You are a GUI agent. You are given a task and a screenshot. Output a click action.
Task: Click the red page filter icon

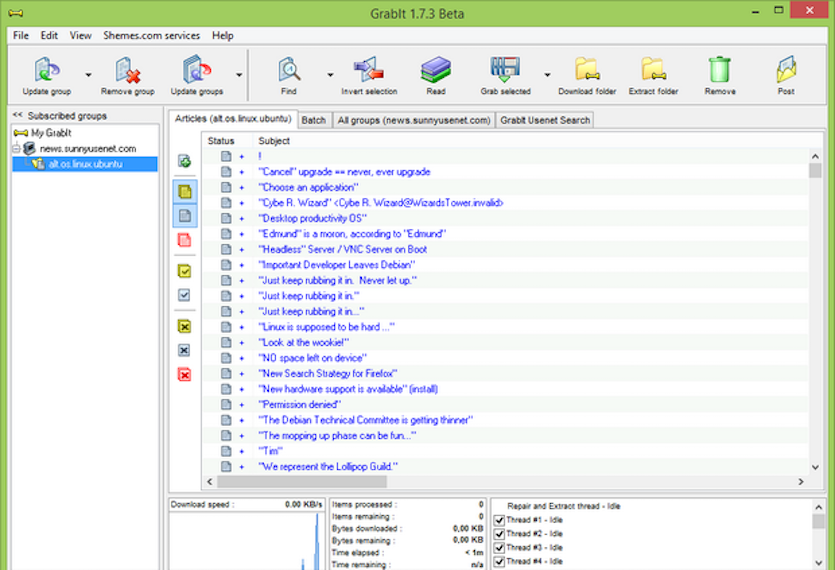click(x=184, y=240)
